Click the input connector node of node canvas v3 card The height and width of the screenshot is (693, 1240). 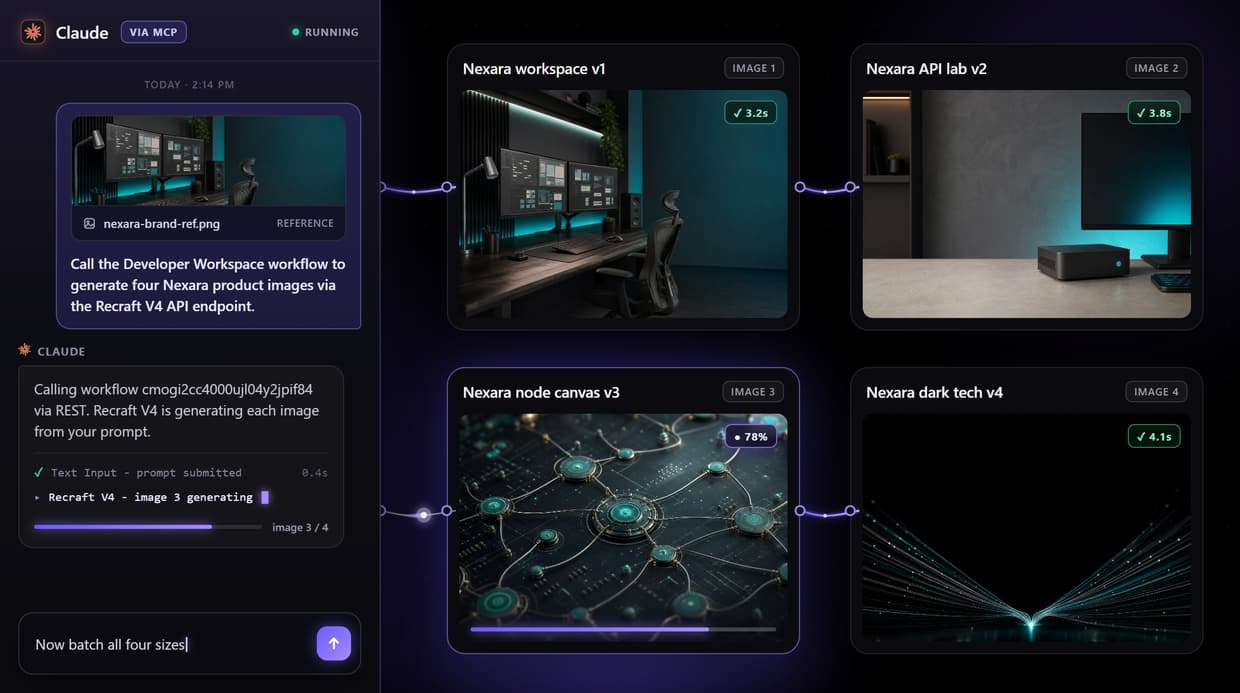click(x=447, y=510)
